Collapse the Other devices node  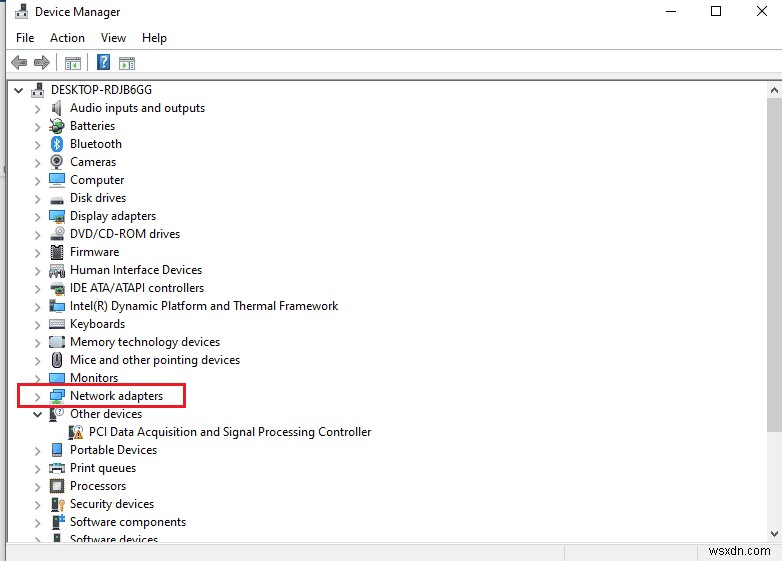click(37, 414)
